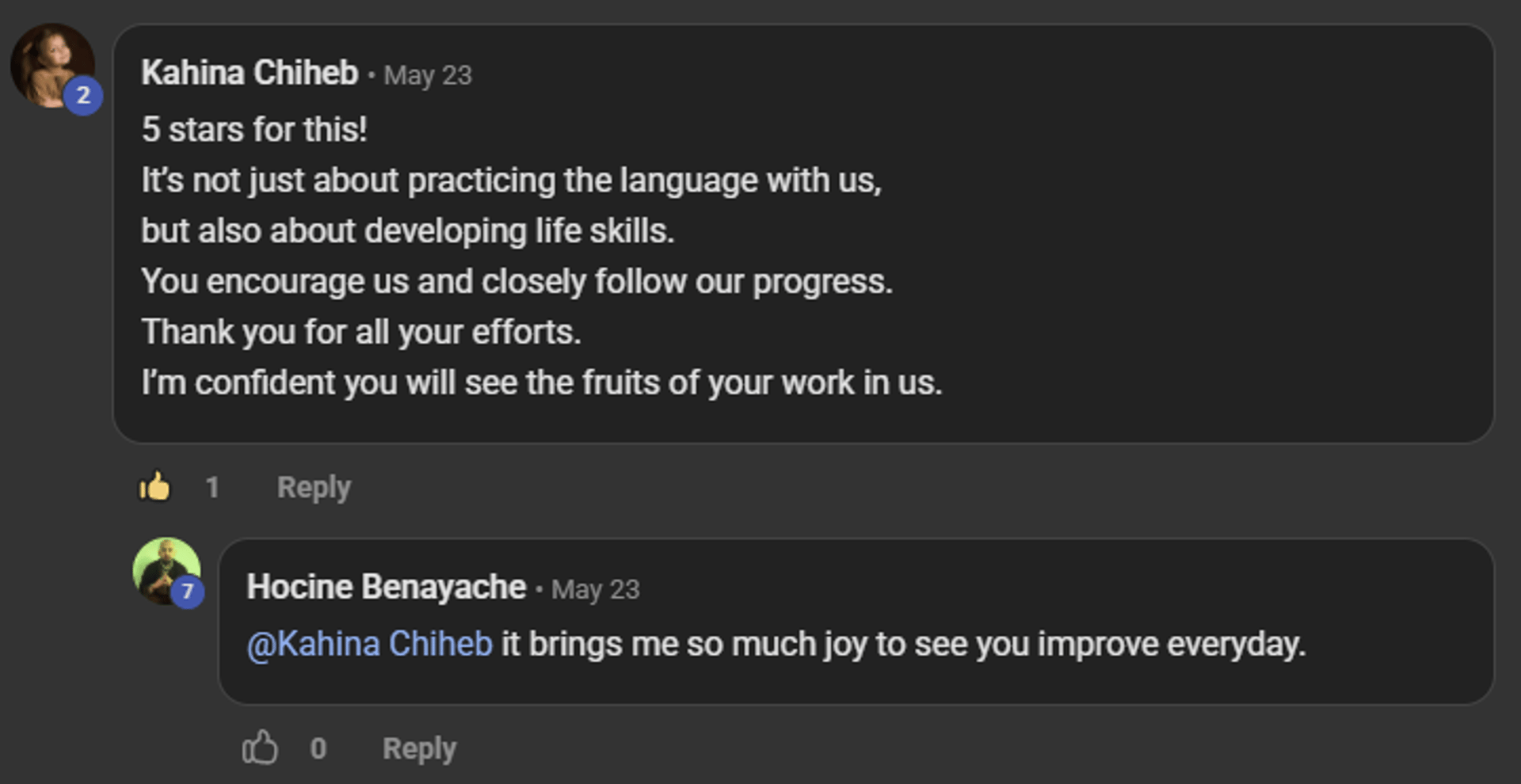
Task: Click the "5 stars for this!" line
Action: 254,130
